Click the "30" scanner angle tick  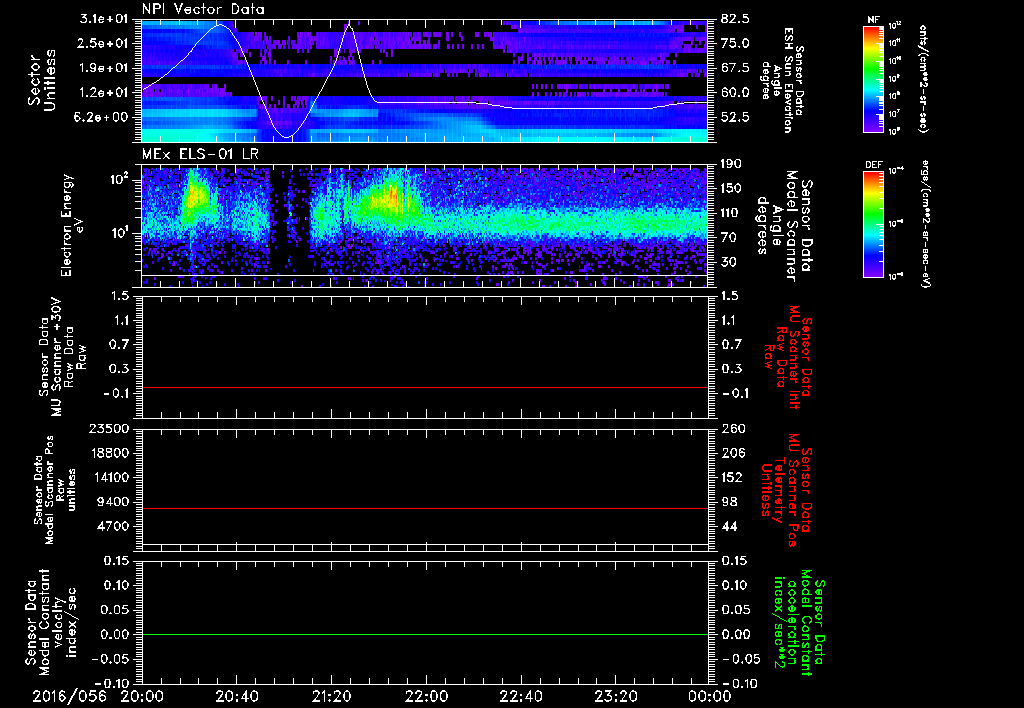click(729, 262)
